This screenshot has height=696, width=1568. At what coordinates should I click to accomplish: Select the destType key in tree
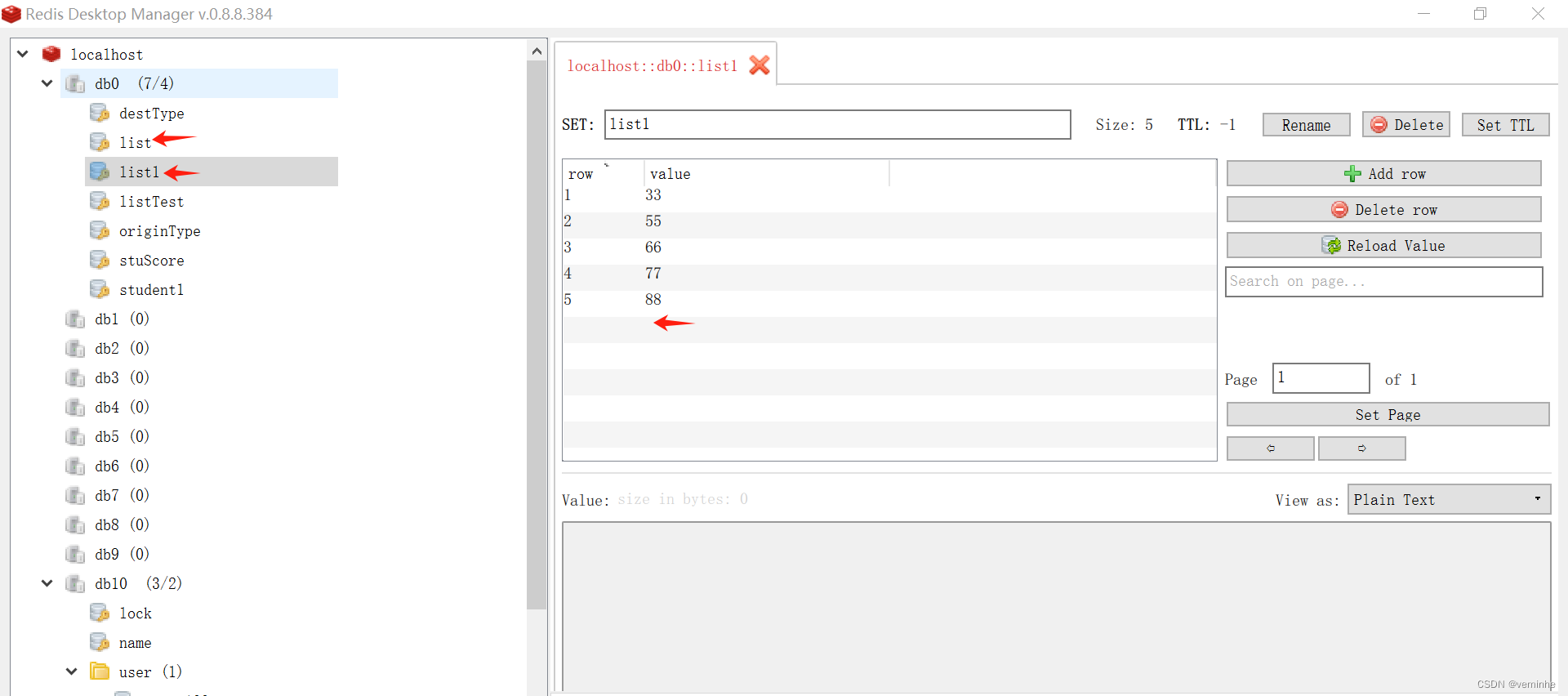tap(152, 114)
